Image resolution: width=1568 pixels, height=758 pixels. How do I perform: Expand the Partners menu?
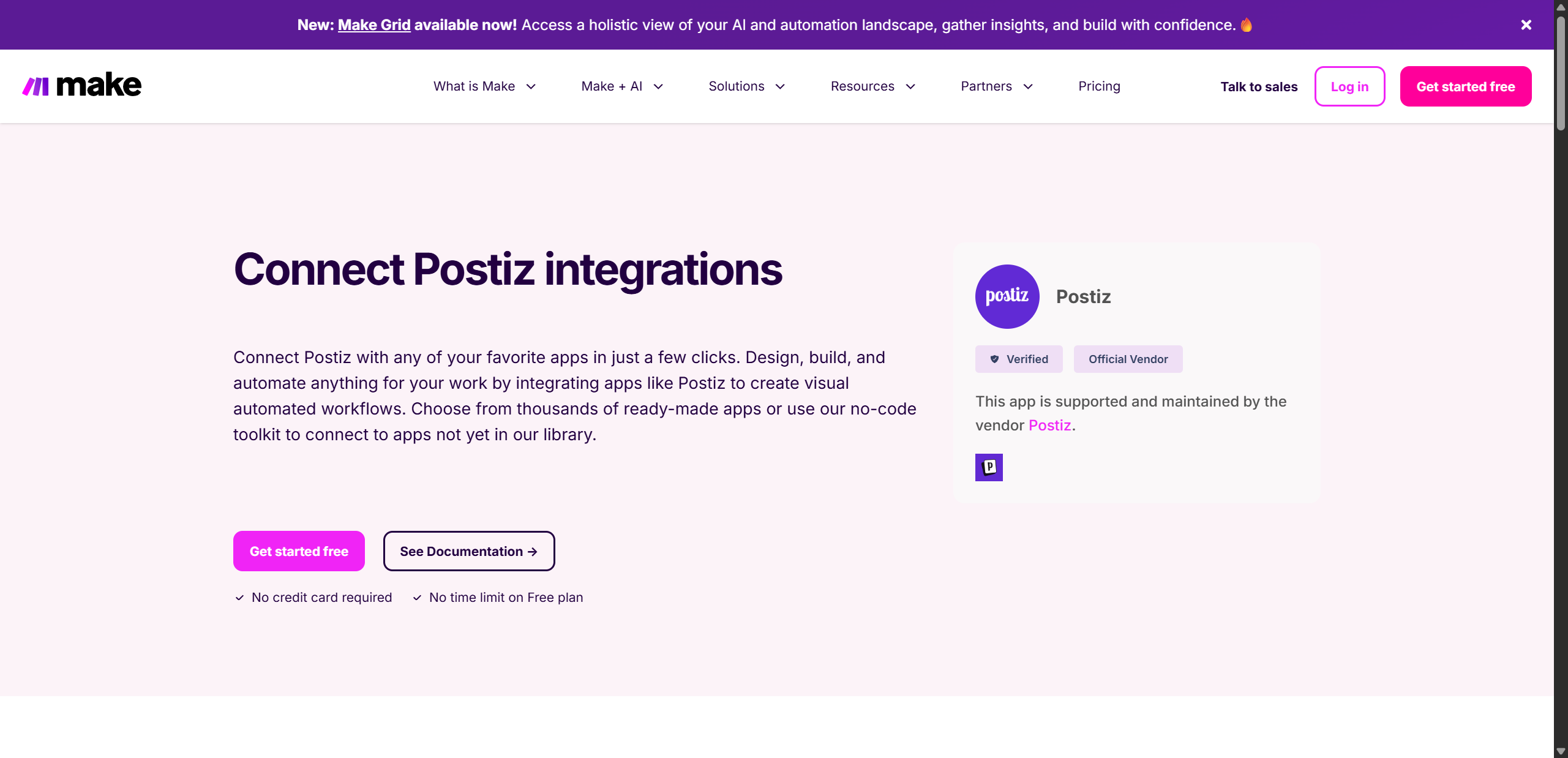tap(997, 86)
